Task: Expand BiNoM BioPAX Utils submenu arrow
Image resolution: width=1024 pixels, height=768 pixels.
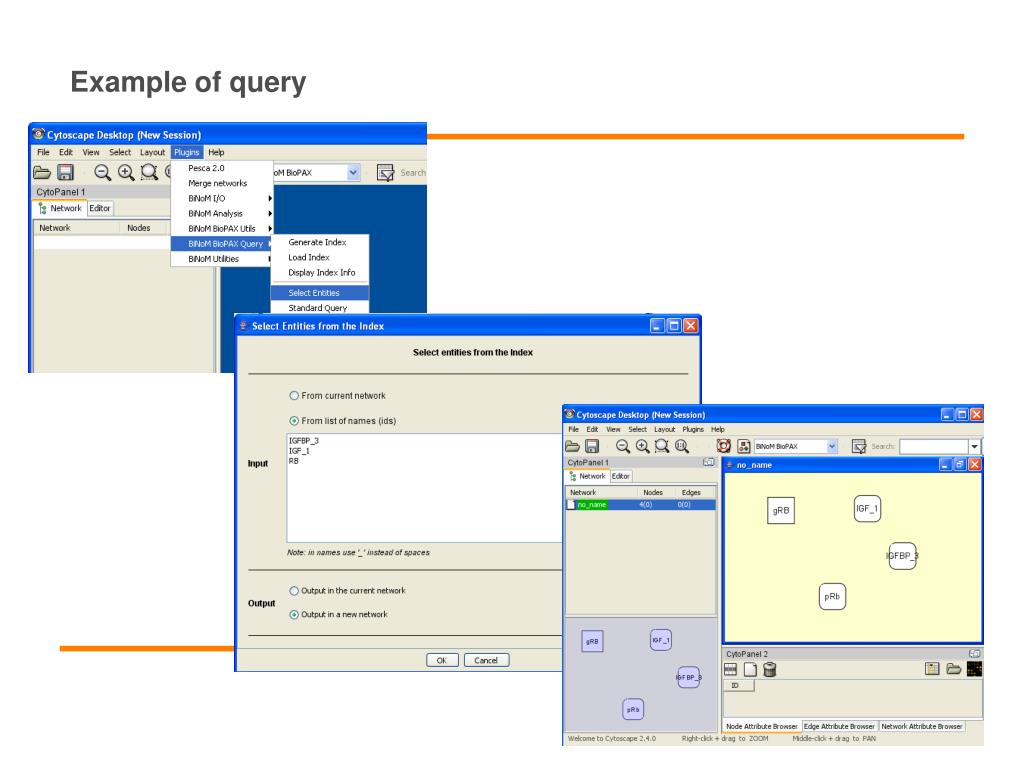Action: pos(270,229)
